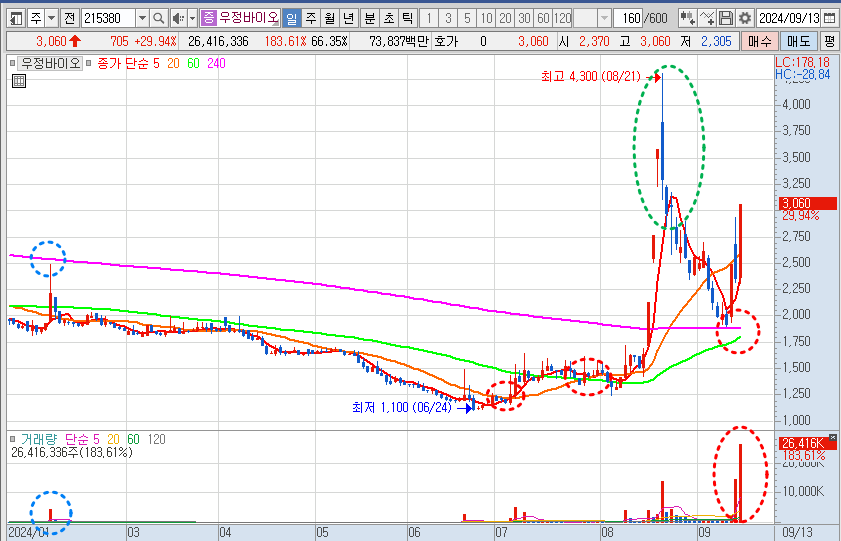Open chart settings gear icon
Screen dimensions: 841x541
744,19
